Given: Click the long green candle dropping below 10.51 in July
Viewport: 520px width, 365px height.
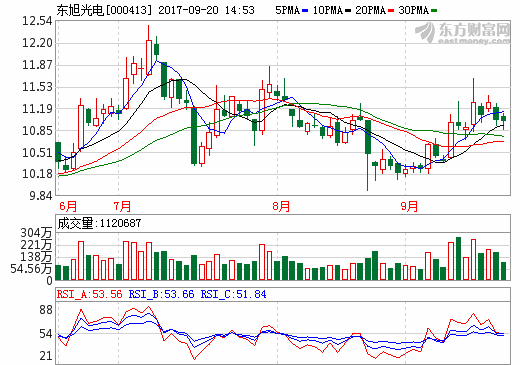Looking at the screenshot, I should (194, 136).
